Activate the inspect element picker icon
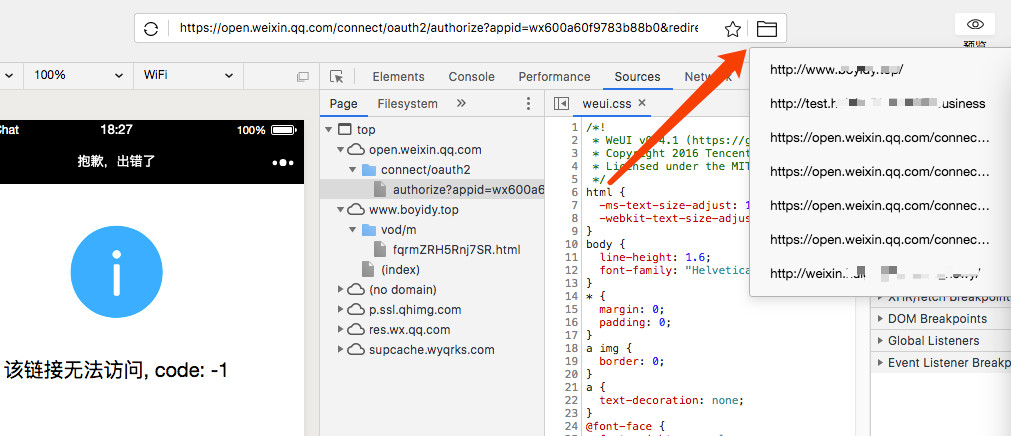The height and width of the screenshot is (436, 1011). [x=337, y=77]
